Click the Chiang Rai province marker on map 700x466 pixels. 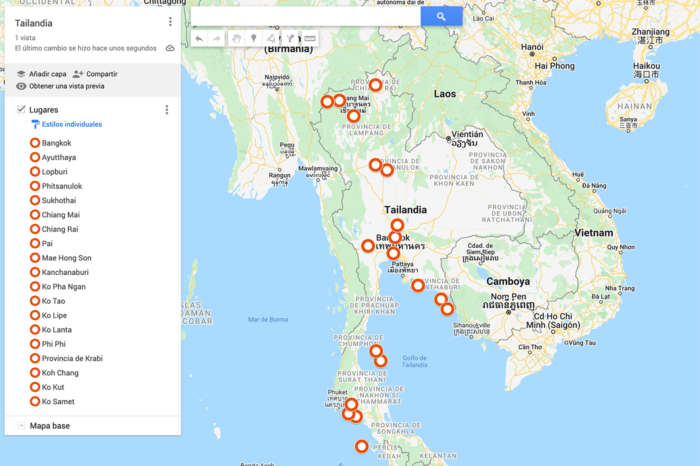[x=375, y=85]
